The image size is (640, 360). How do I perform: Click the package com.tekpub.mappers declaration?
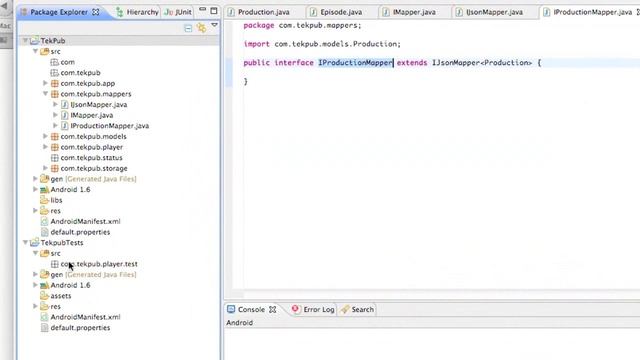point(302,25)
